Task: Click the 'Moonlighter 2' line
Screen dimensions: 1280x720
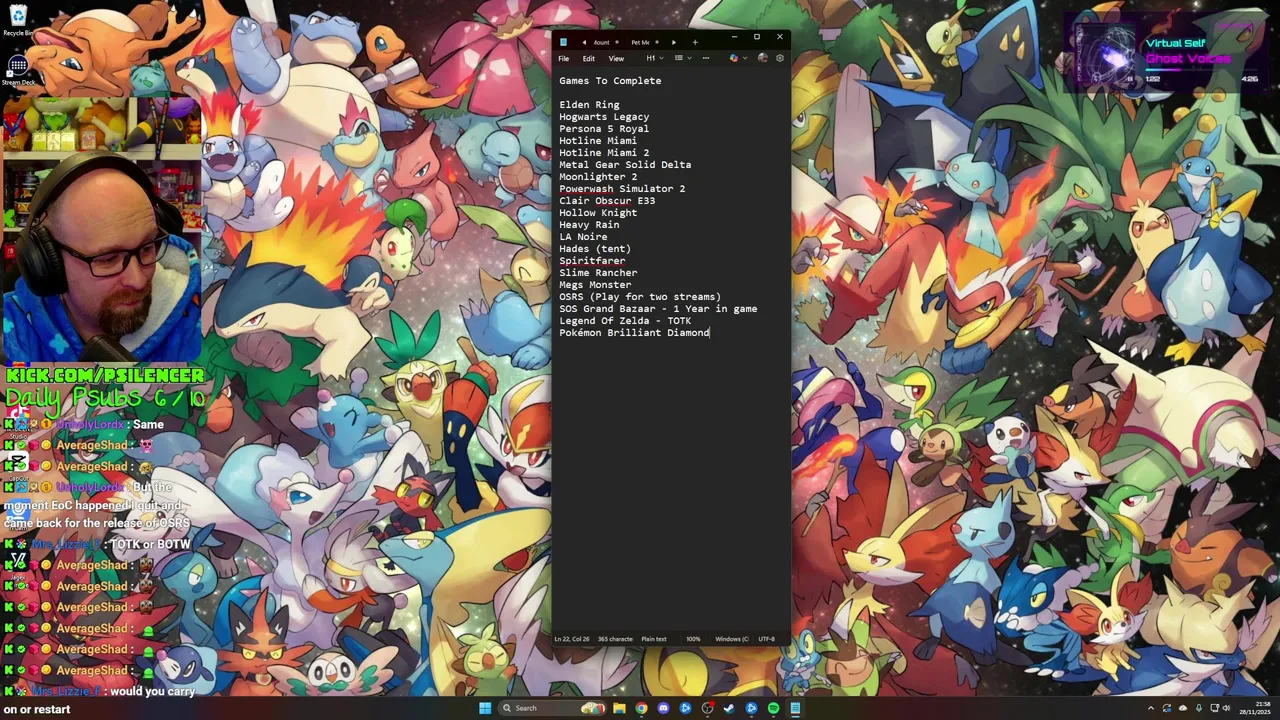Action: pyautogui.click(x=598, y=177)
